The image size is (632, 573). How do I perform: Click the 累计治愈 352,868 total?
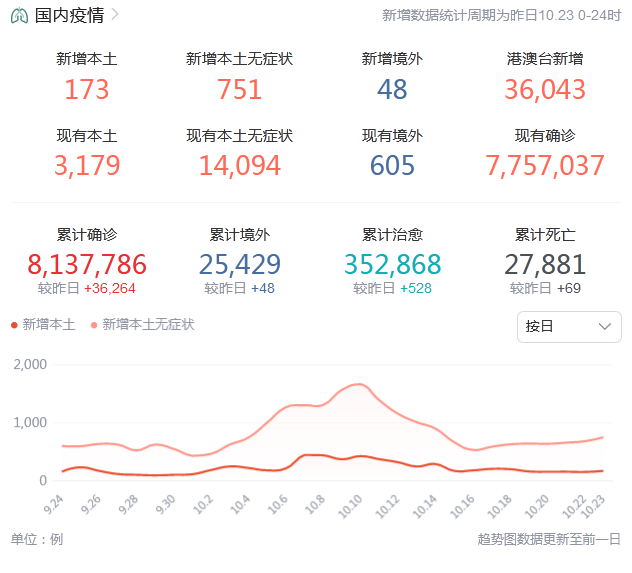392,264
